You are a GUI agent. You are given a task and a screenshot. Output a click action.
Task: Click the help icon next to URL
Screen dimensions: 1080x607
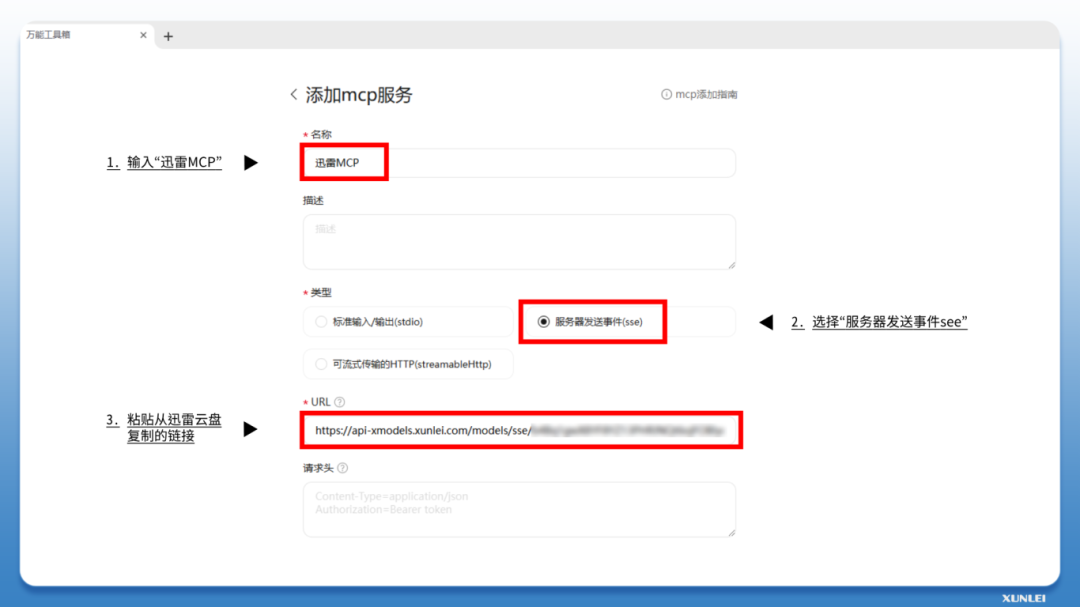tap(340, 402)
